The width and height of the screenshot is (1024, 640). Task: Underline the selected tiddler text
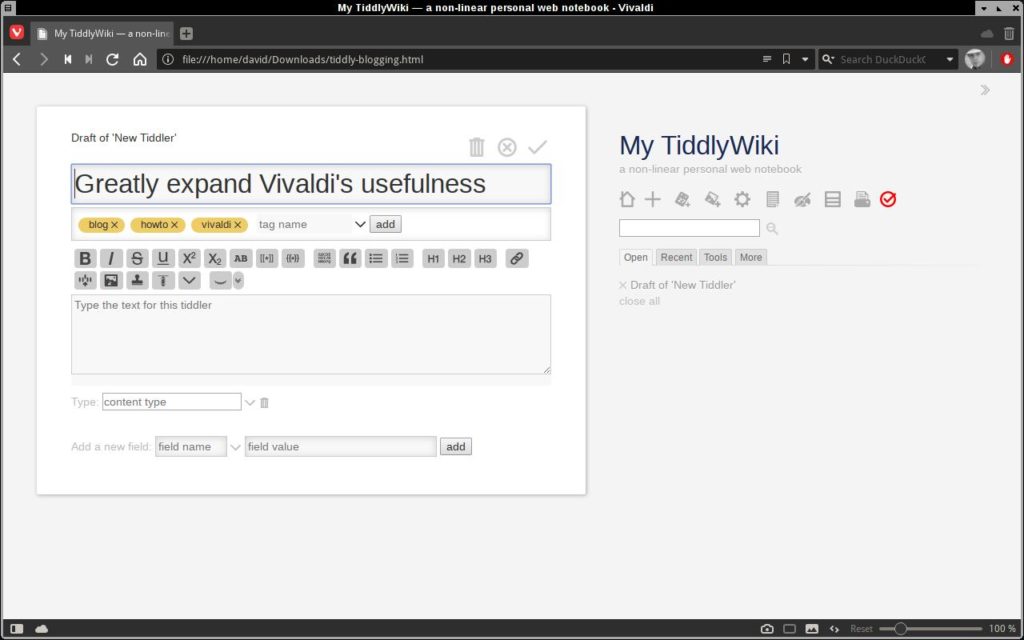click(x=163, y=259)
